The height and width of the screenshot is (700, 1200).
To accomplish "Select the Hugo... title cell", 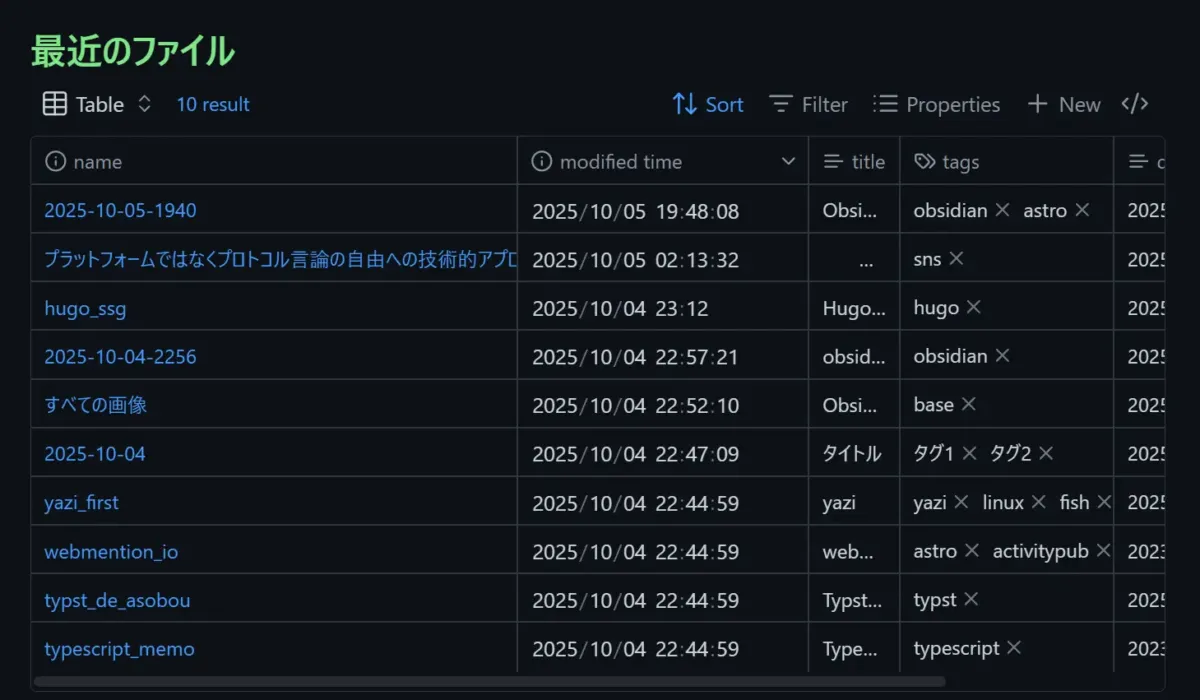I will [853, 309].
